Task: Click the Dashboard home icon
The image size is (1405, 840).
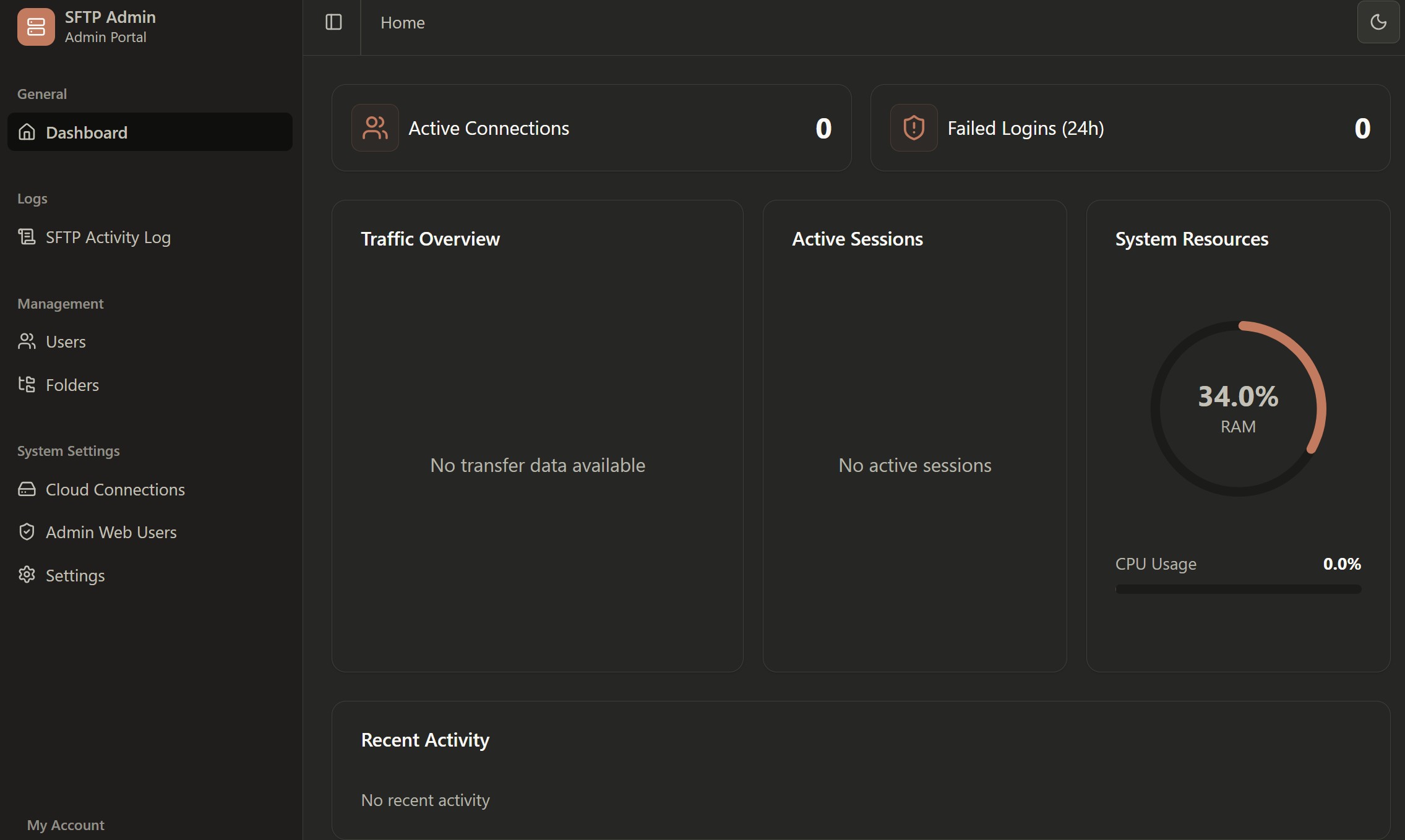Action: click(27, 132)
